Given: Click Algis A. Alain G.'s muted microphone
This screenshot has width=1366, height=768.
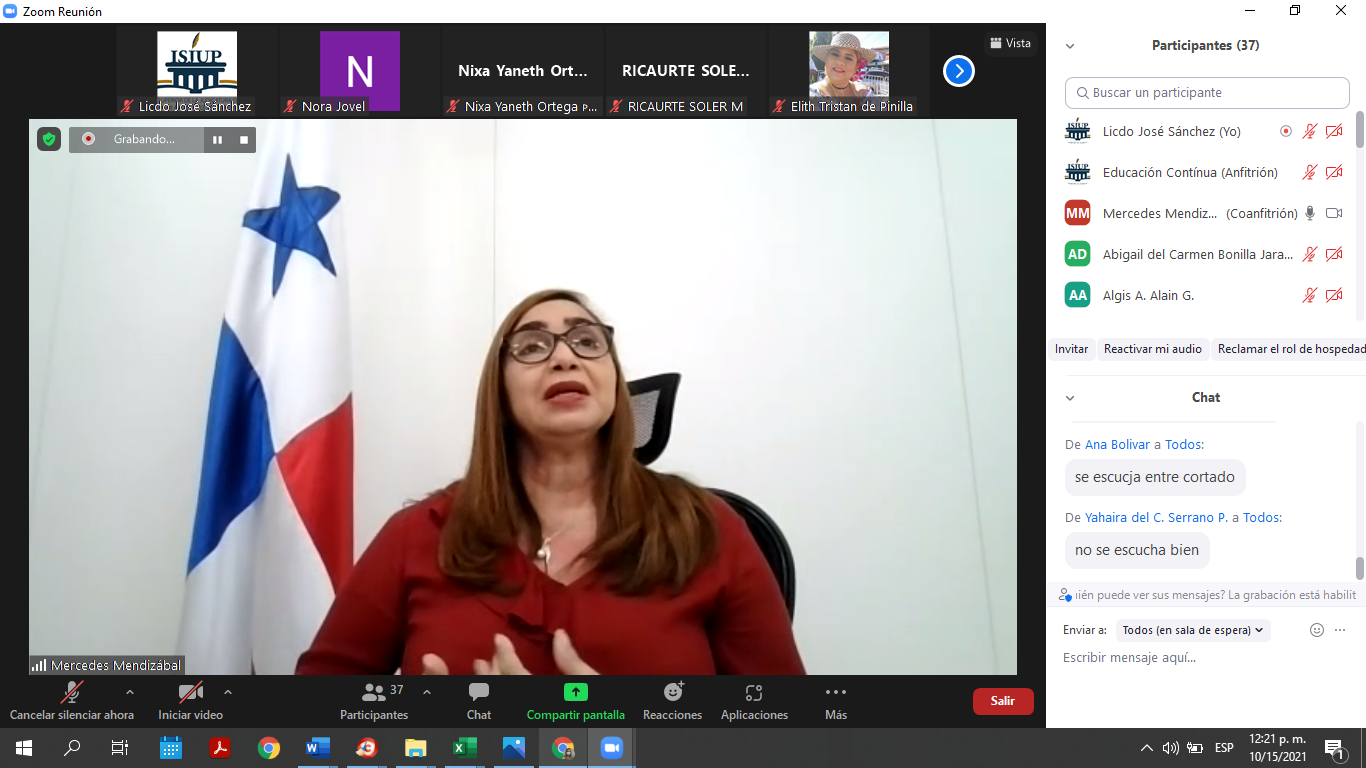Looking at the screenshot, I should click(1310, 295).
